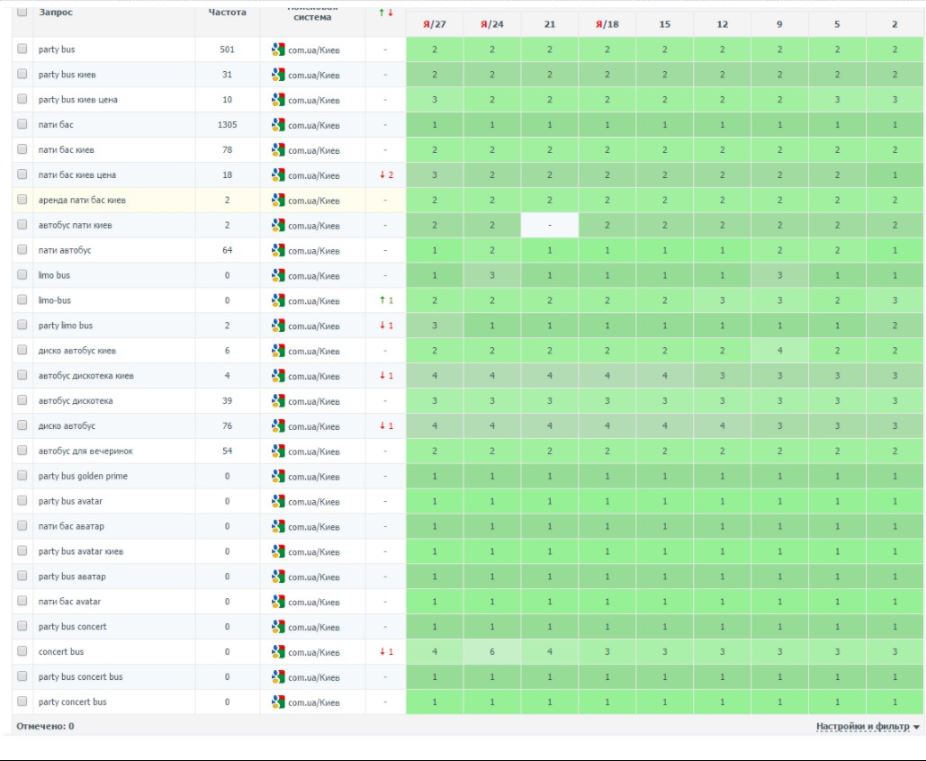Sort by the 'Частота' column header
This screenshot has height=761, width=926.
(x=227, y=12)
